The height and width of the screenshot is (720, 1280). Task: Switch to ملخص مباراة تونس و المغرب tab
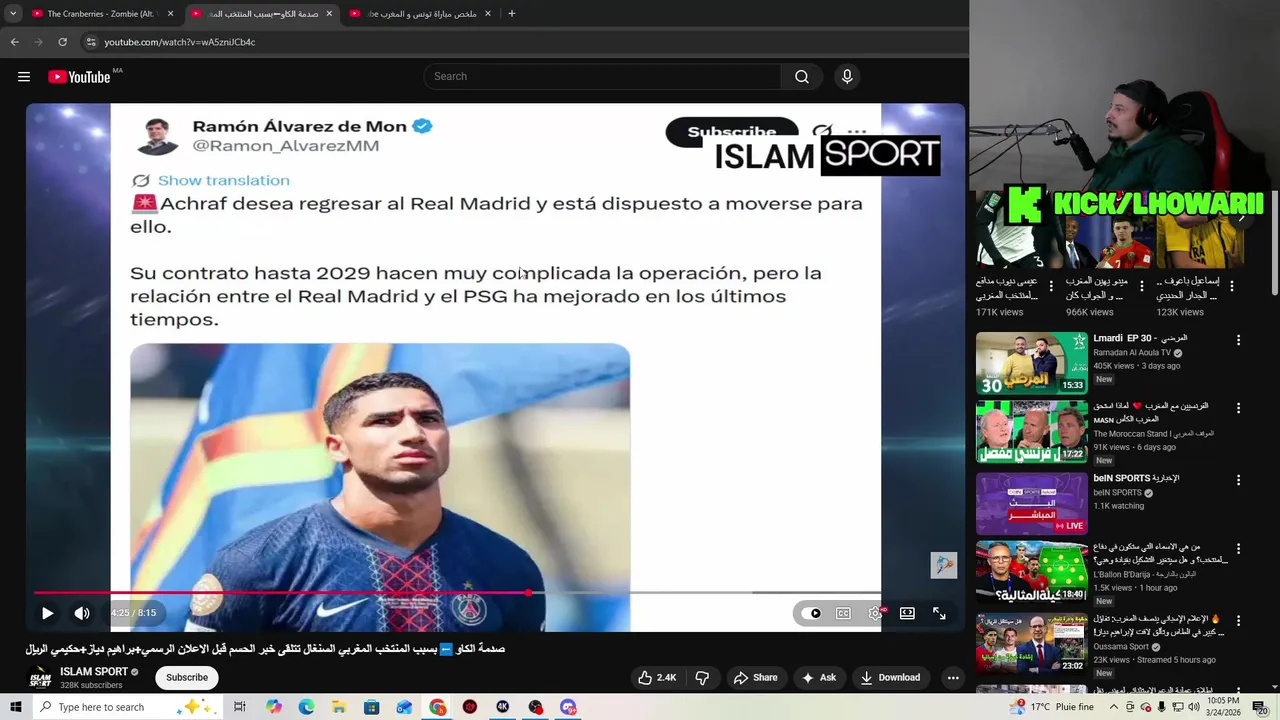pos(420,14)
